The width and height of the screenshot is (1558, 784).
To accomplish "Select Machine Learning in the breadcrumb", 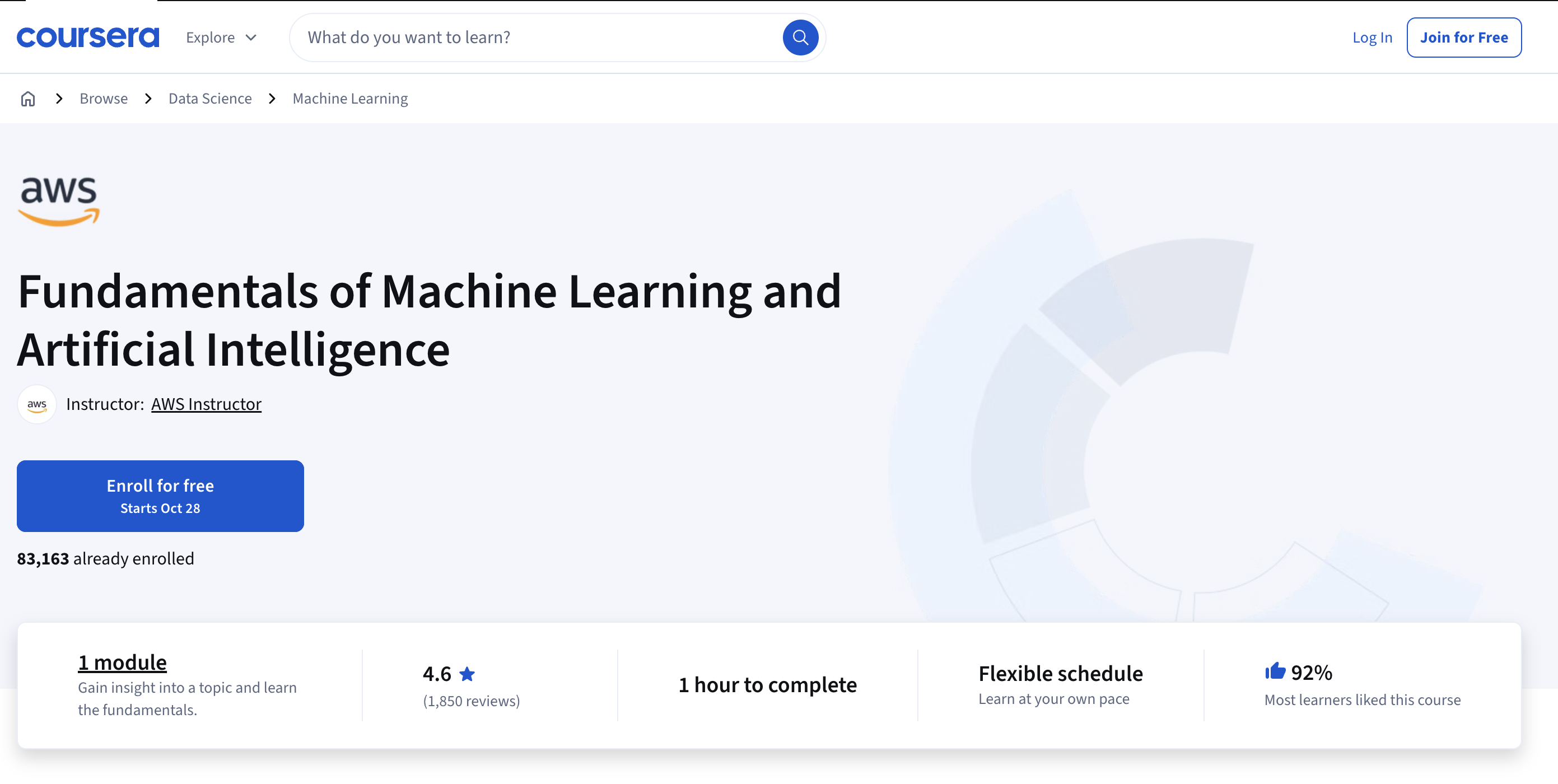I will pos(349,98).
